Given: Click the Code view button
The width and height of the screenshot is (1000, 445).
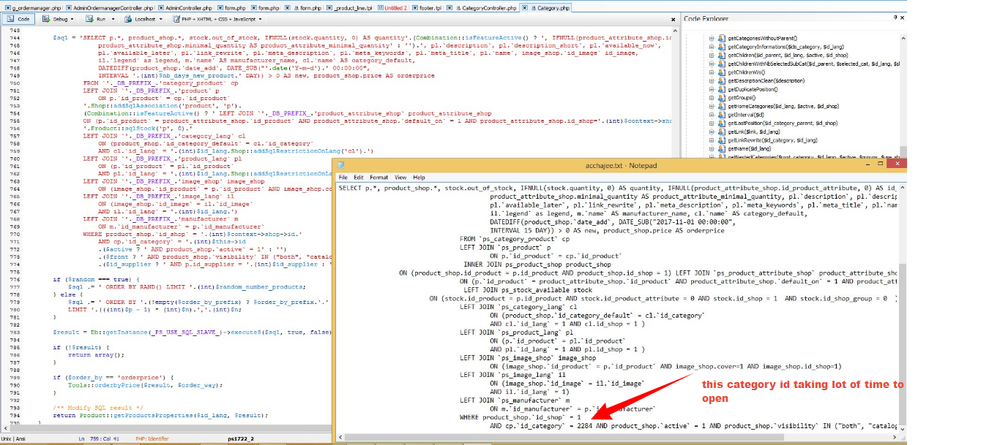Looking at the screenshot, I should pyautogui.click(x=20, y=19).
